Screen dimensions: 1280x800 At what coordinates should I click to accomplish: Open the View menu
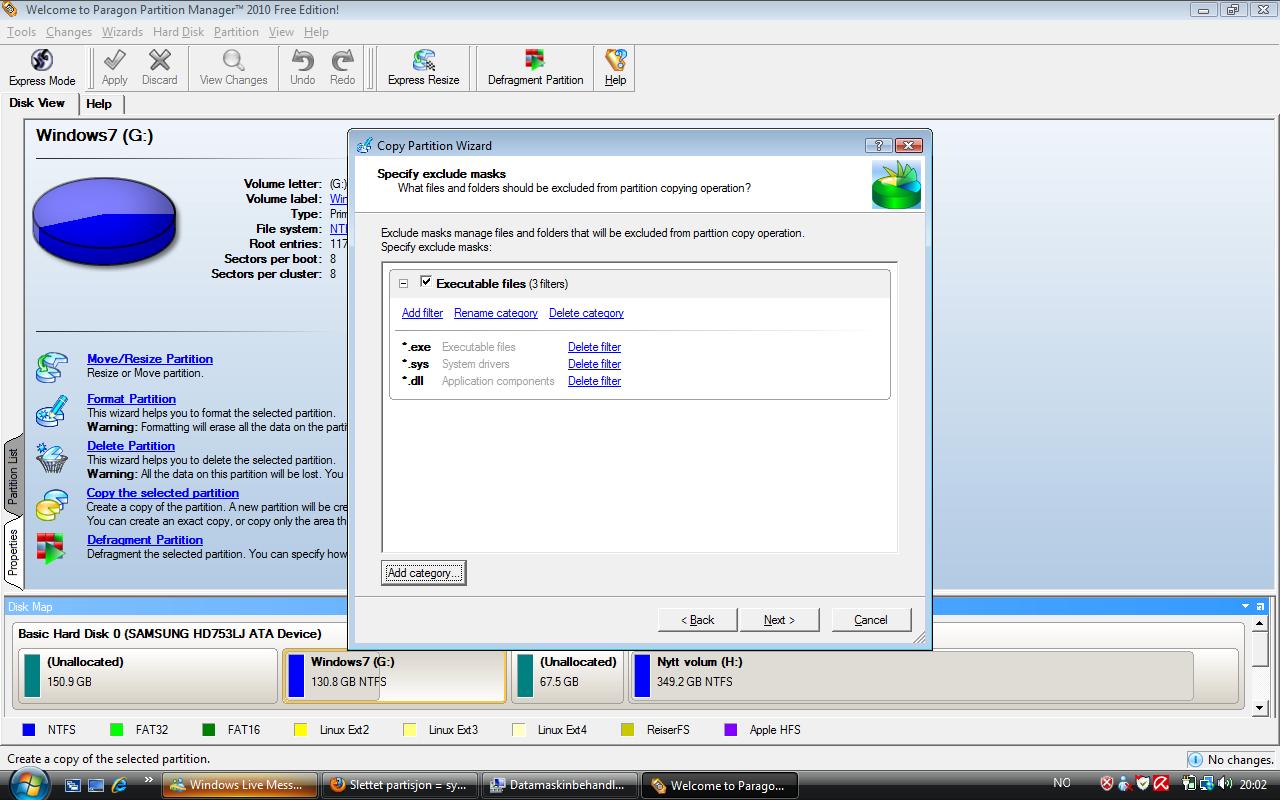coord(281,32)
